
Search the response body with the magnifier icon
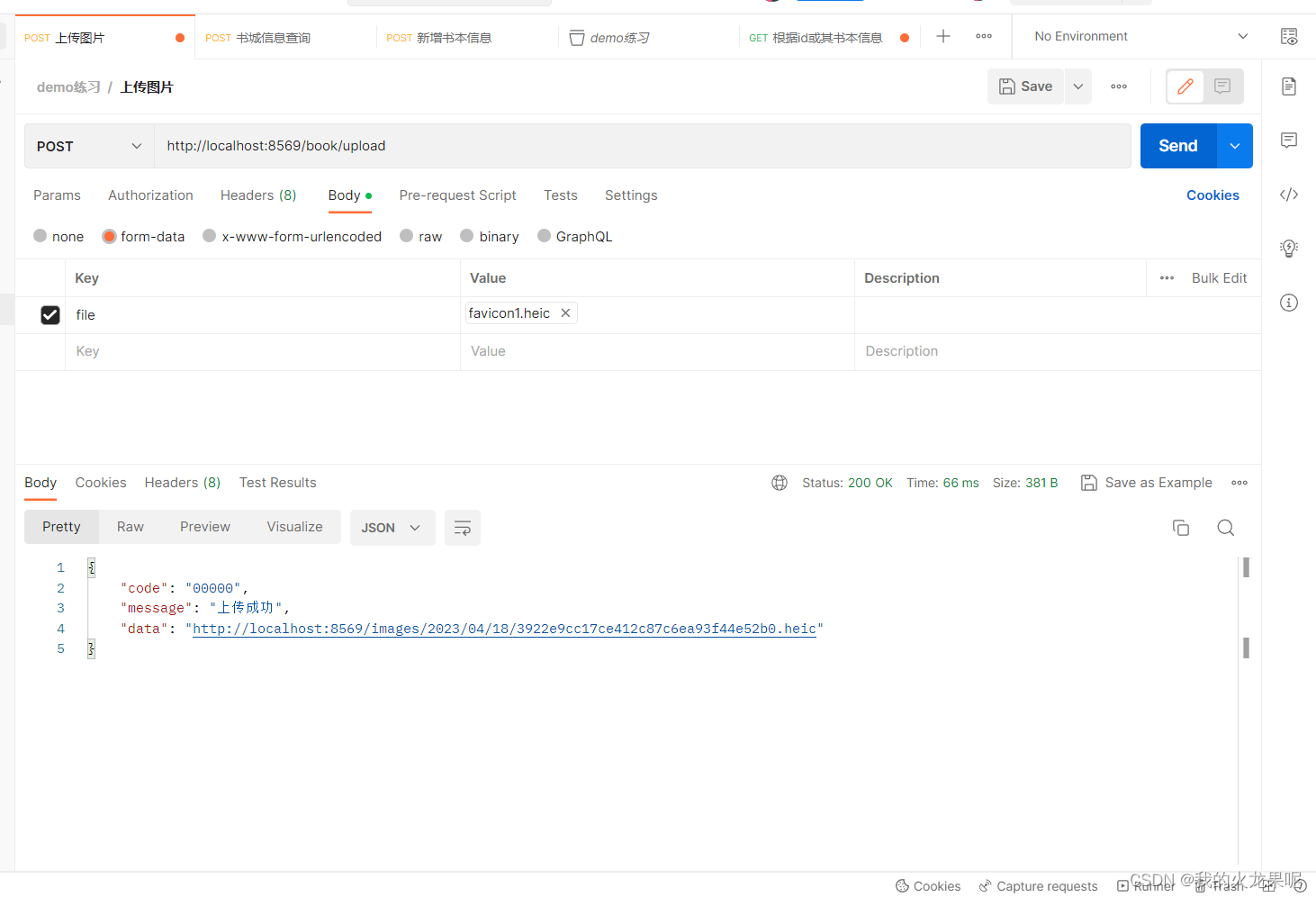click(1225, 528)
